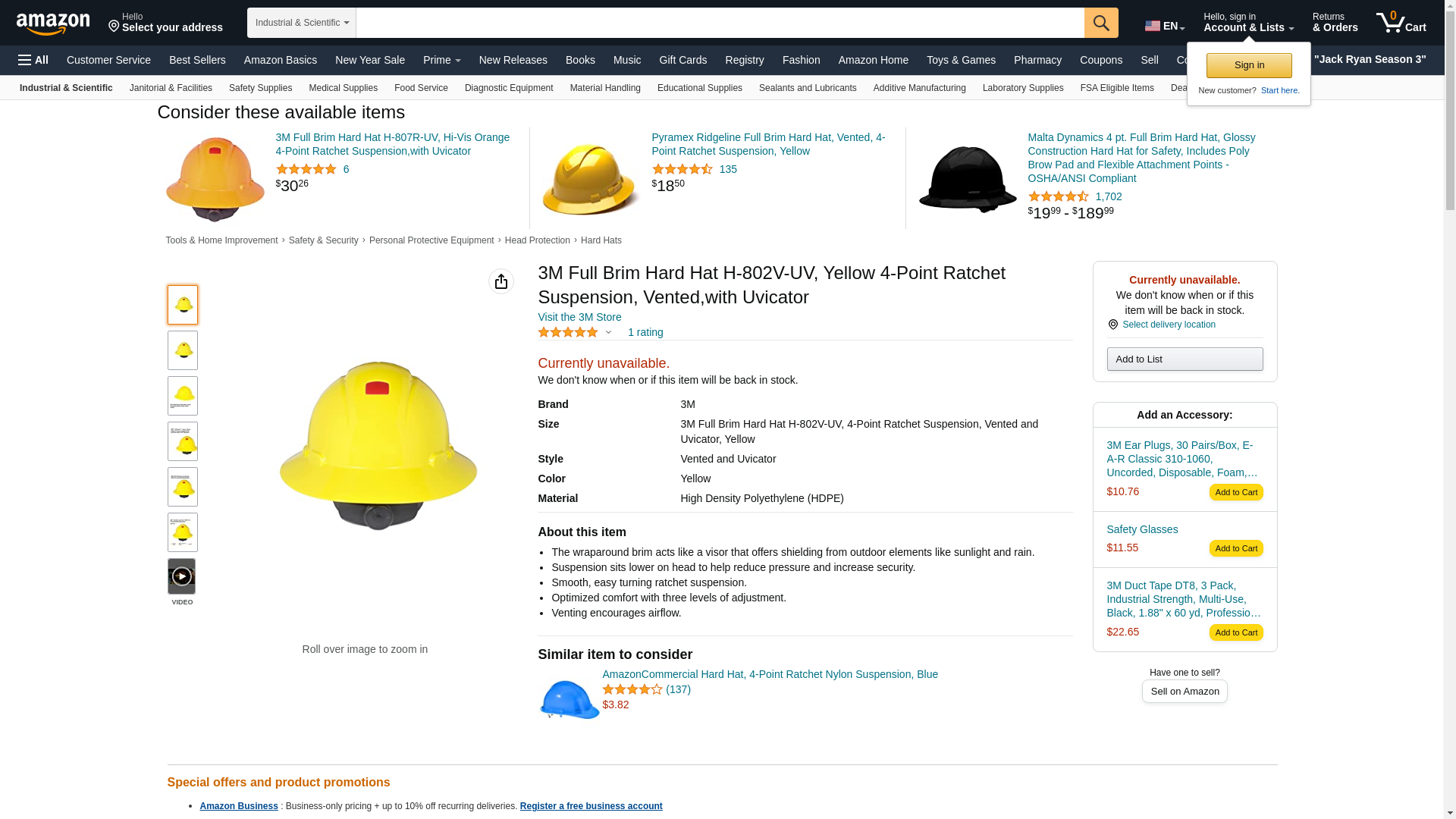Expand the star rating breakdown chevron
The width and height of the screenshot is (1456, 819).
[x=608, y=332]
